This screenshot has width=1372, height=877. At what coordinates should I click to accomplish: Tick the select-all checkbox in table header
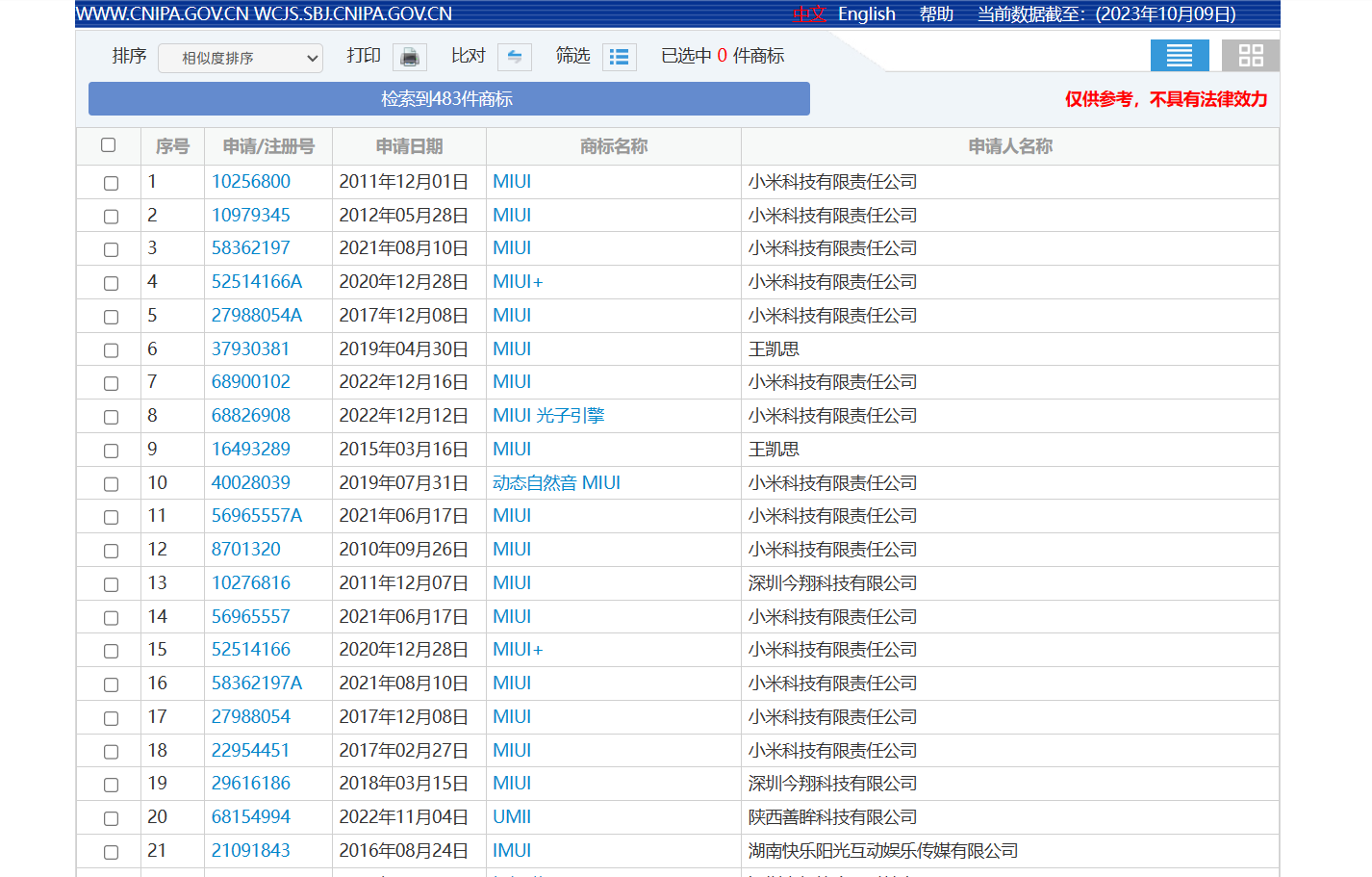pyautogui.click(x=108, y=144)
